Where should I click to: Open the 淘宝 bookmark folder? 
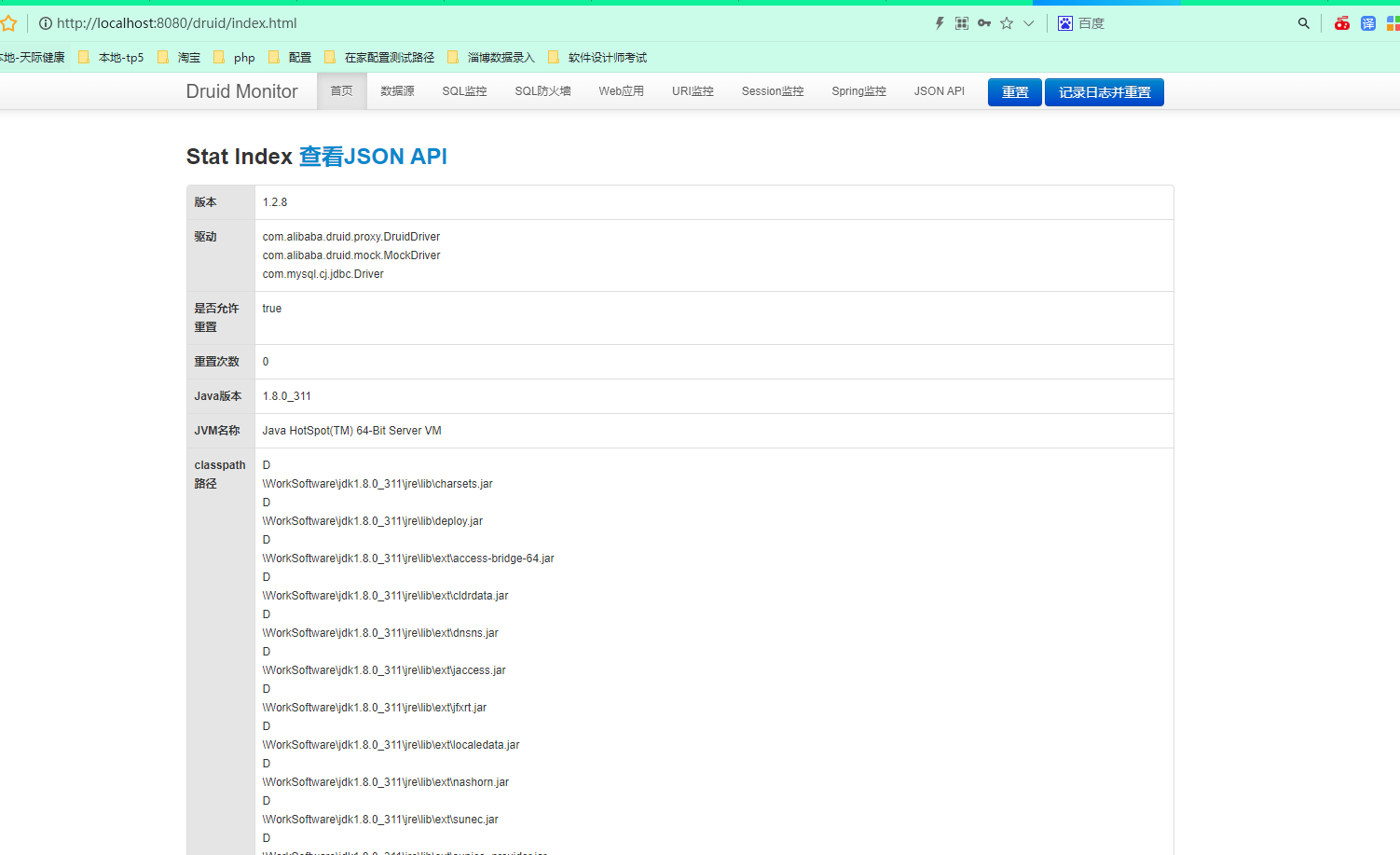(179, 58)
